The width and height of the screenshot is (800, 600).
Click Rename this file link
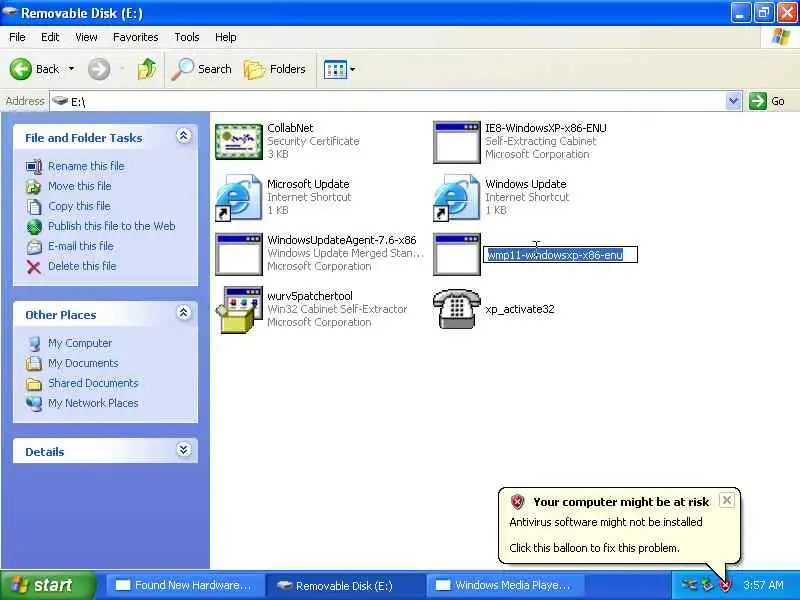86,166
